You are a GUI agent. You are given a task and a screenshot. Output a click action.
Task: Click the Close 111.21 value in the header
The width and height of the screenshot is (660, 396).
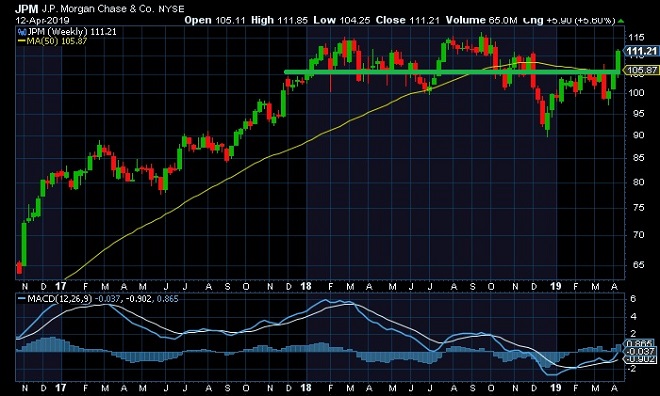(408, 20)
